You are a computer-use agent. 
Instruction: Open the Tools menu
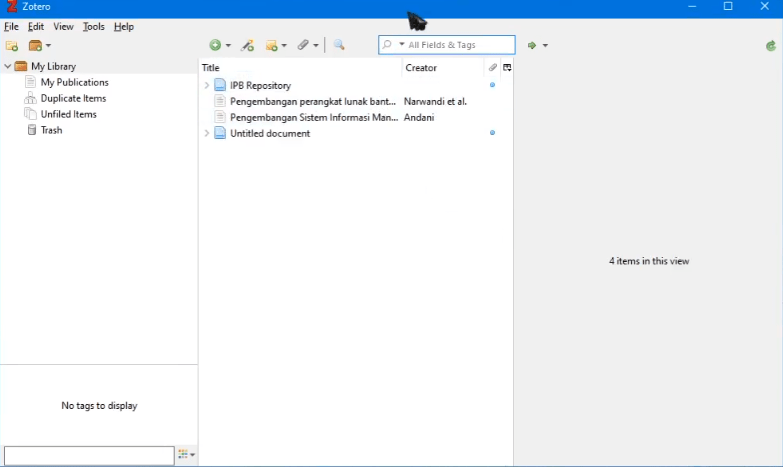[x=93, y=27]
